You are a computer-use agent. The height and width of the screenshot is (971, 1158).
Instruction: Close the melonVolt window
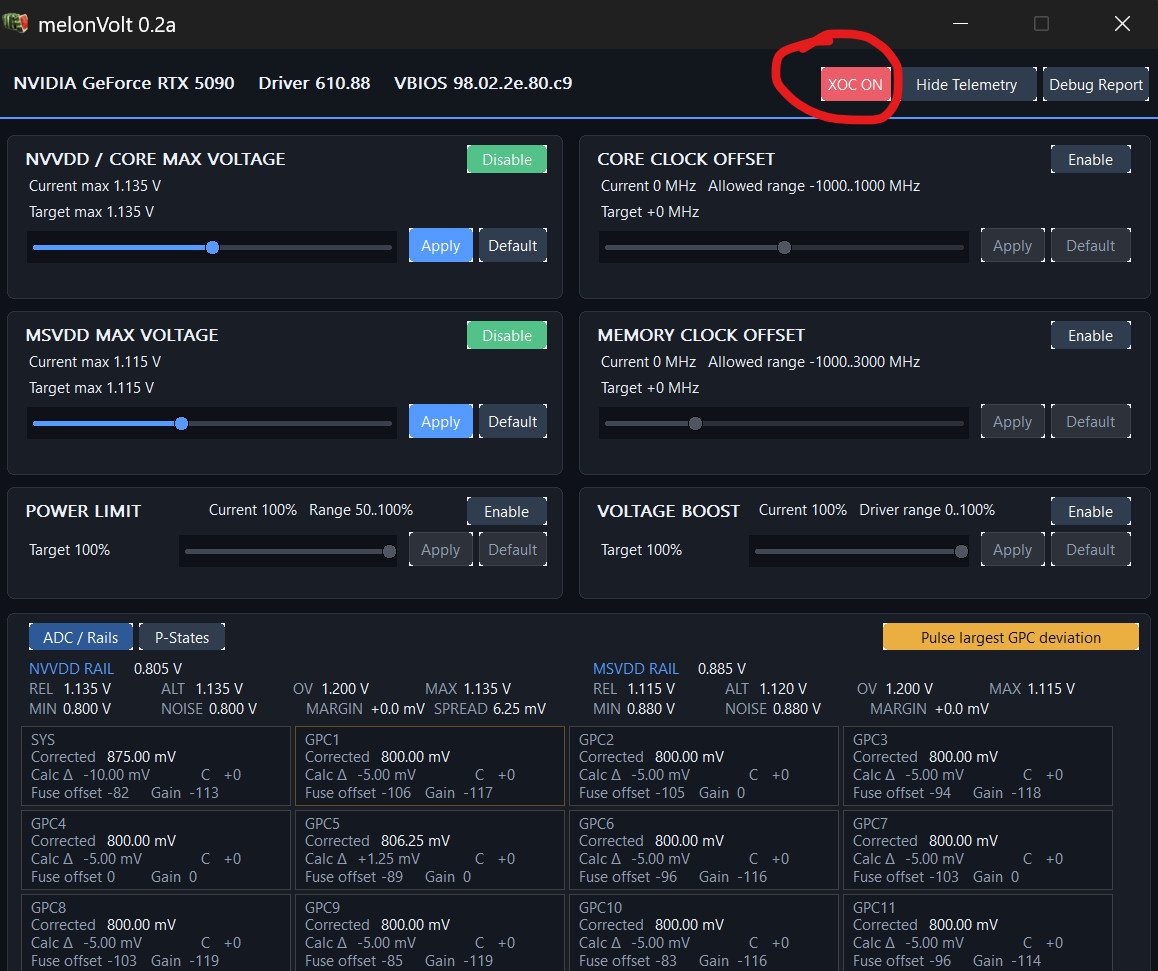tap(1122, 24)
